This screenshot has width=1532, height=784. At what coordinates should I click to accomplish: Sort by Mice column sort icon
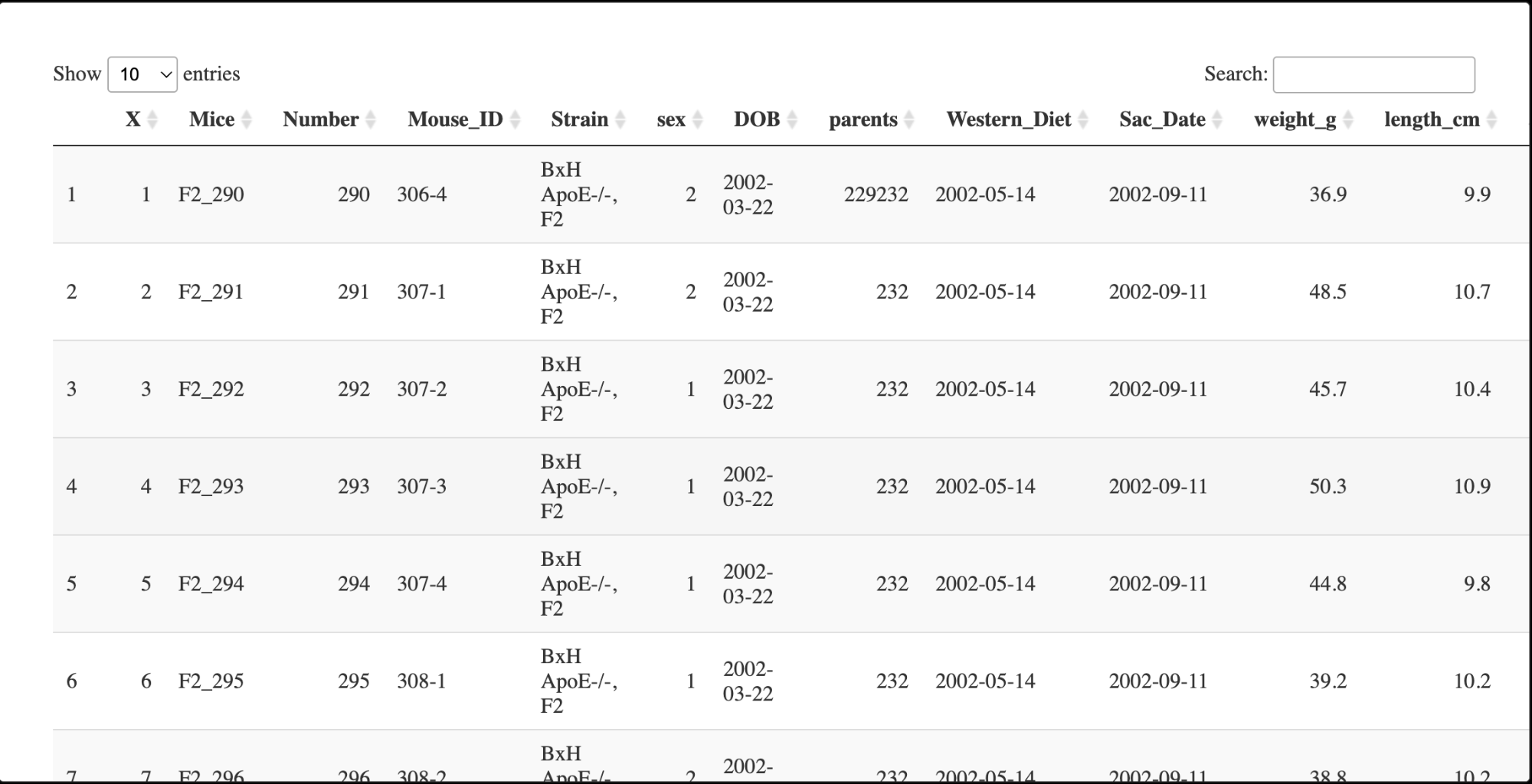point(247,119)
